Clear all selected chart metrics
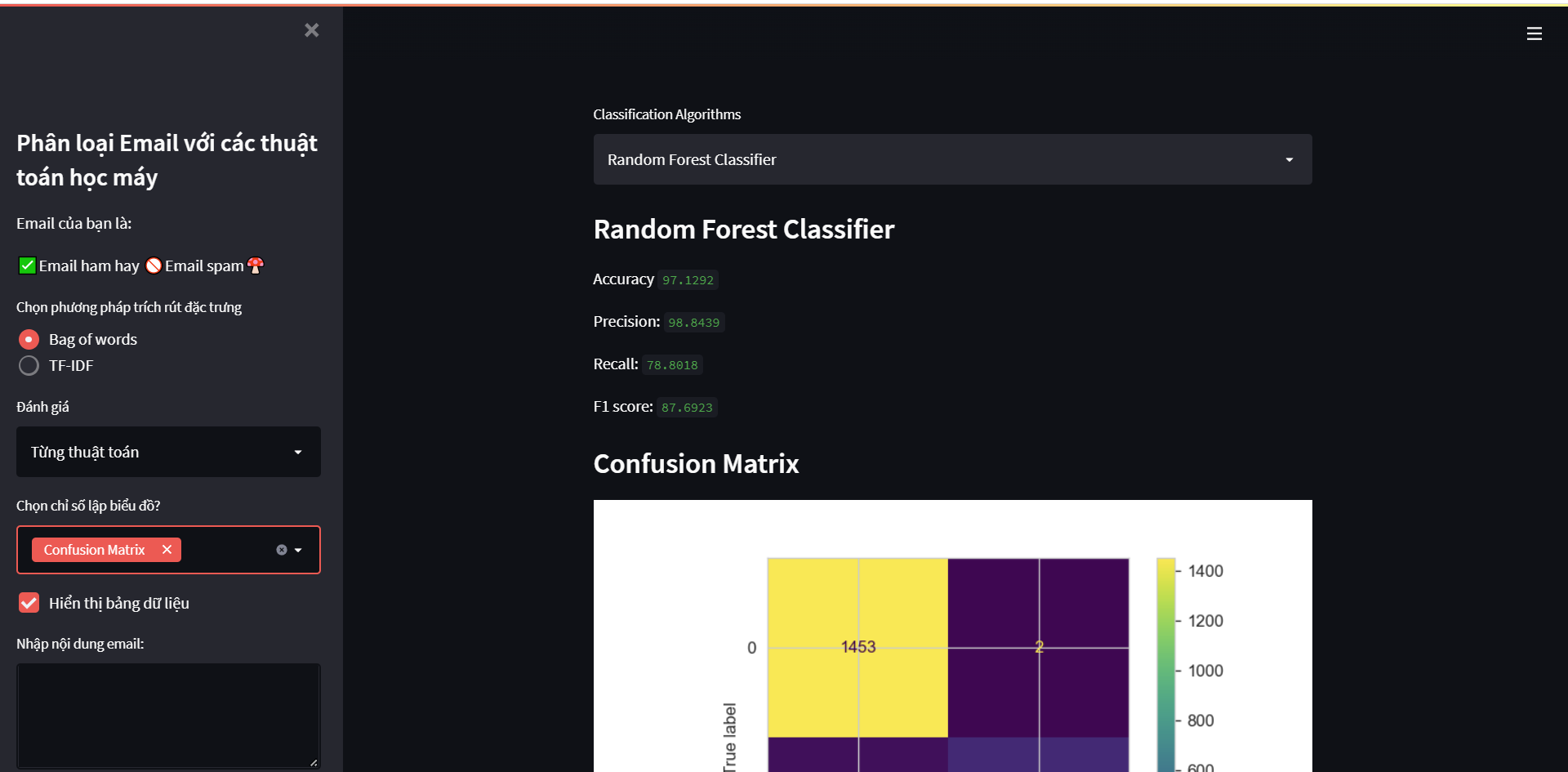 pos(281,550)
